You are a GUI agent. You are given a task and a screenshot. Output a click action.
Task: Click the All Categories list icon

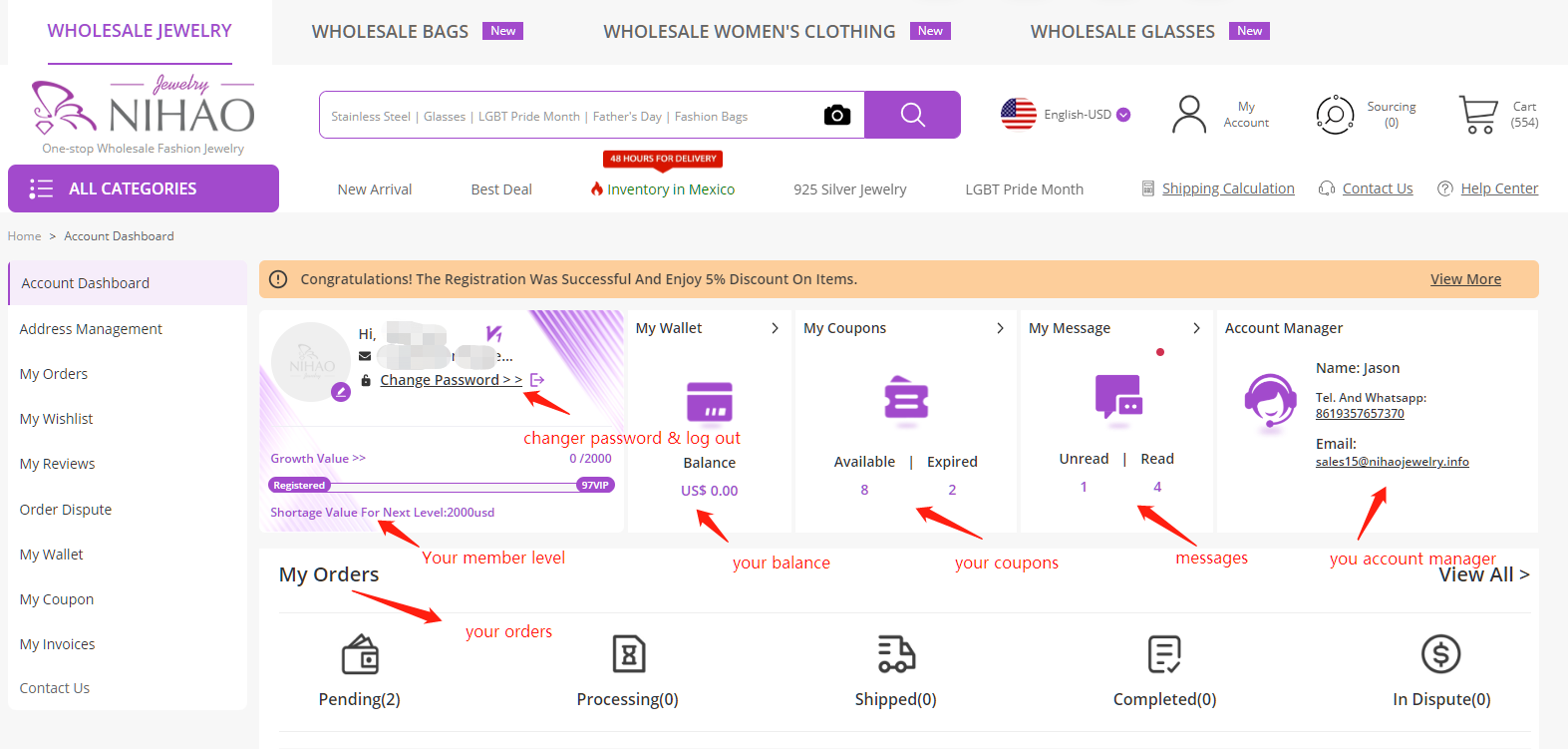click(41, 188)
